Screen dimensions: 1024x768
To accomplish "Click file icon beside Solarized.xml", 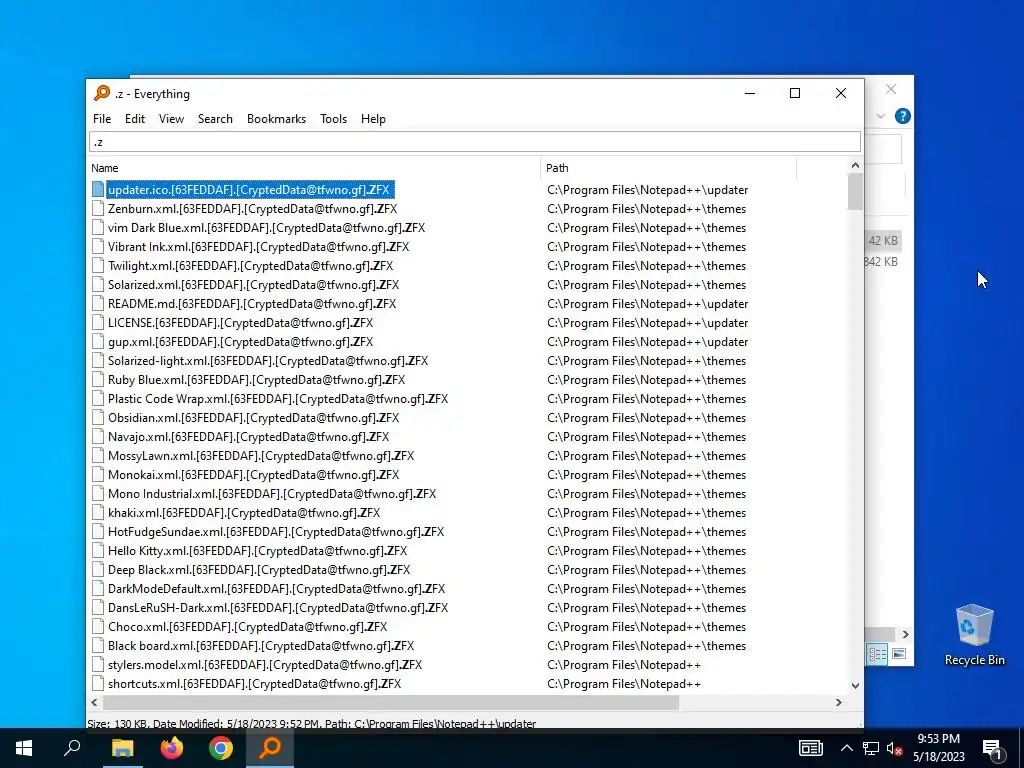I will pyautogui.click(x=98, y=284).
